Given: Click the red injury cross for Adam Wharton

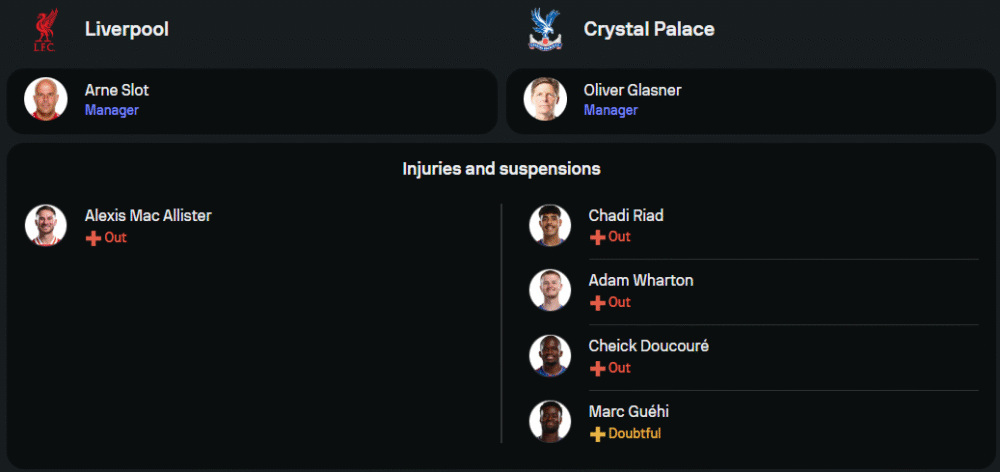Looking at the screenshot, I should [597, 303].
